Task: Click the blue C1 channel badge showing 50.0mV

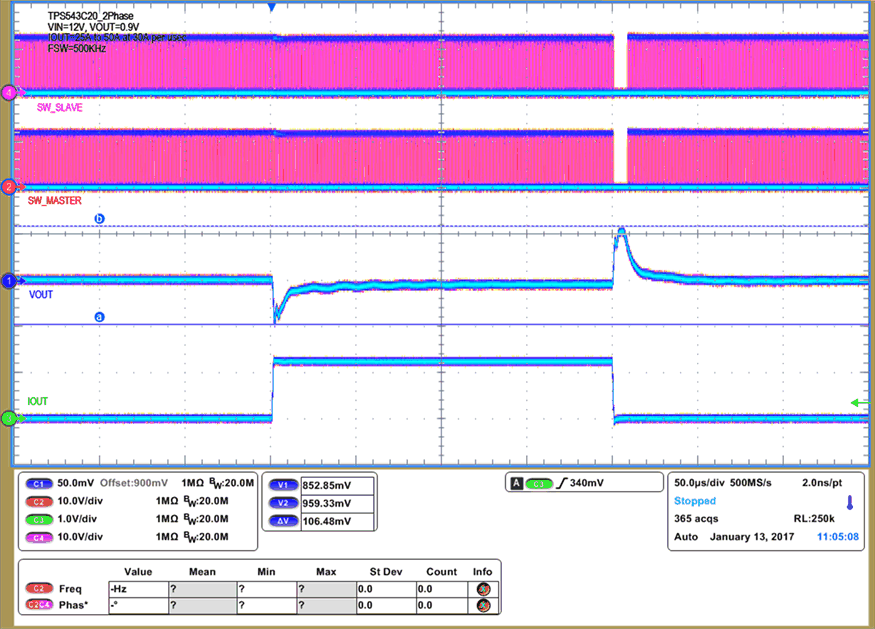Action: click(x=37, y=484)
